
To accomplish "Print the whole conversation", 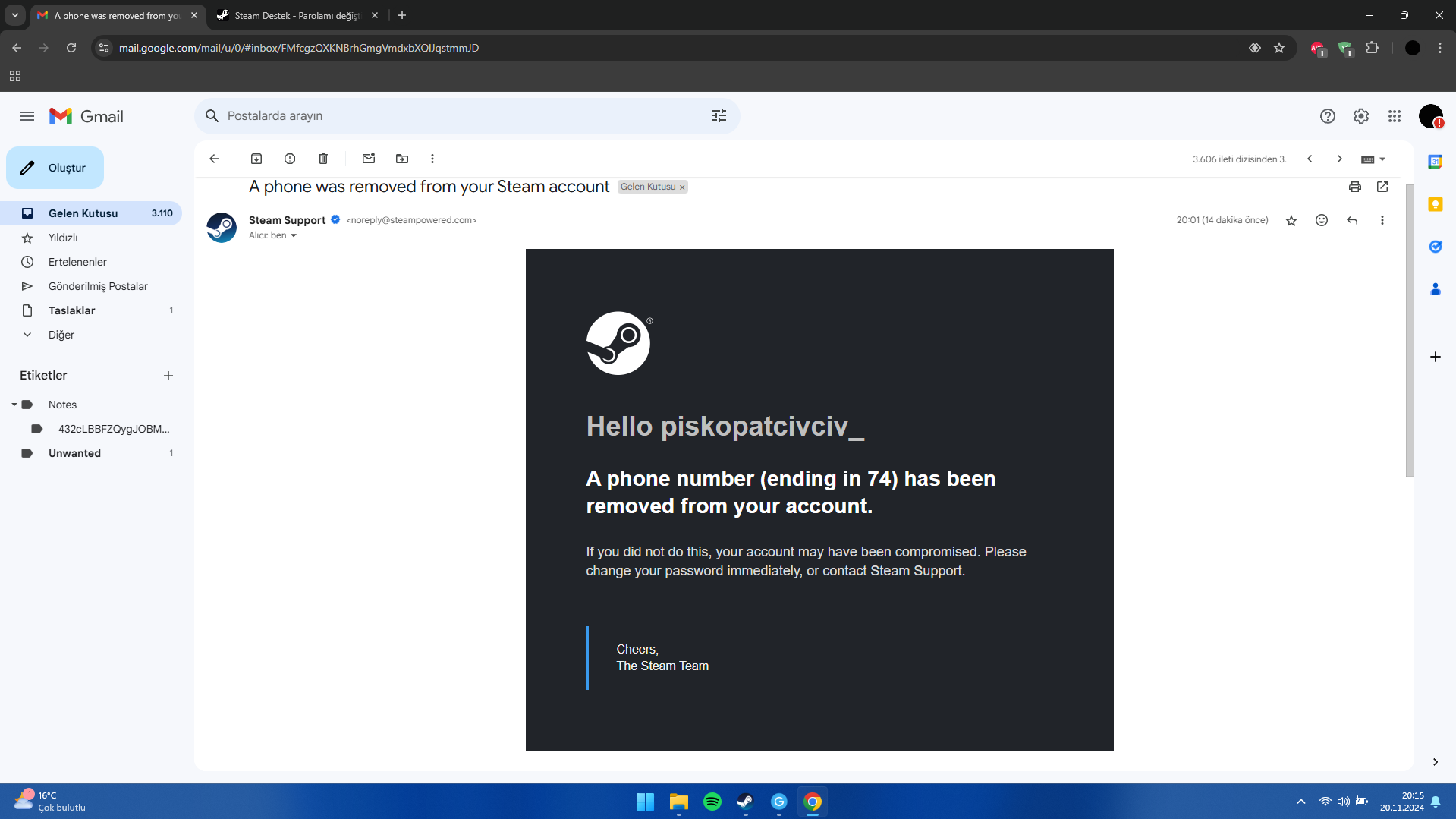I will (1355, 187).
